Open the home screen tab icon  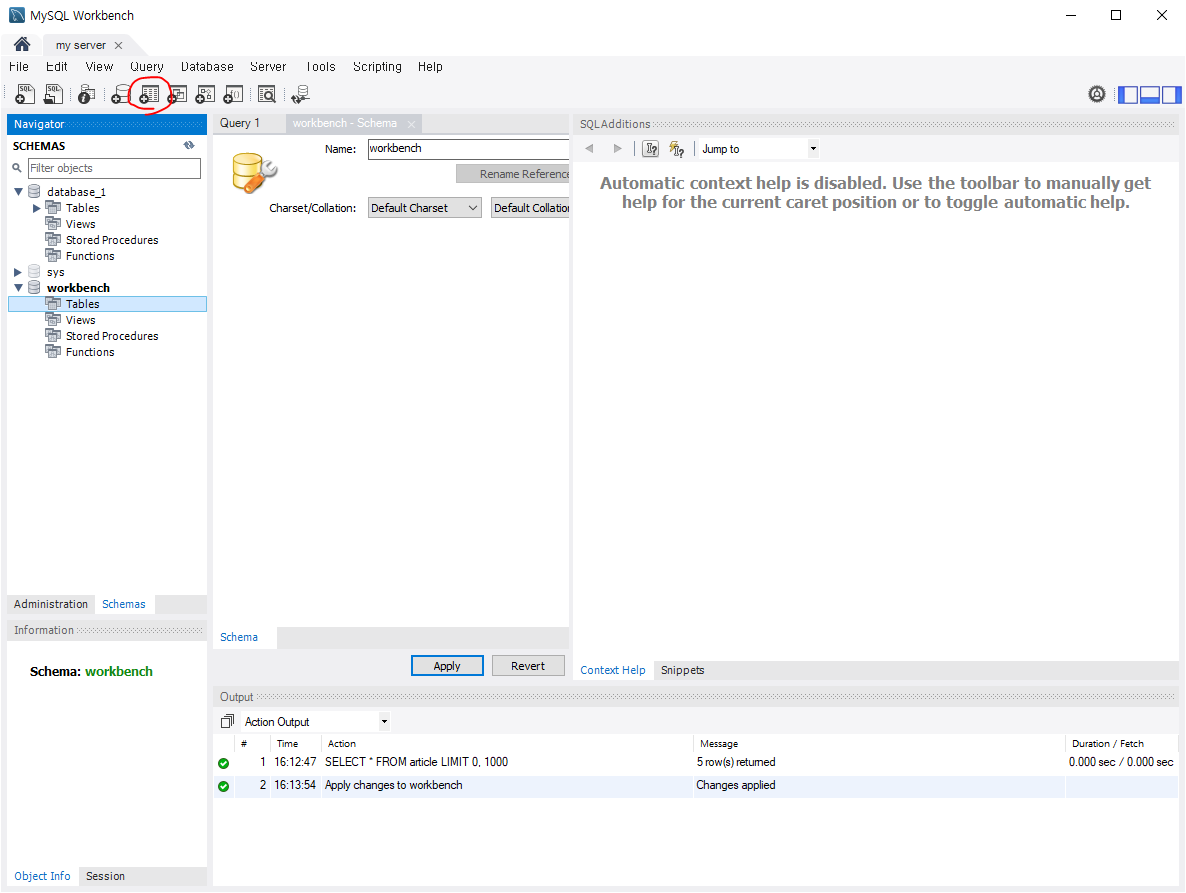[x=22, y=45]
